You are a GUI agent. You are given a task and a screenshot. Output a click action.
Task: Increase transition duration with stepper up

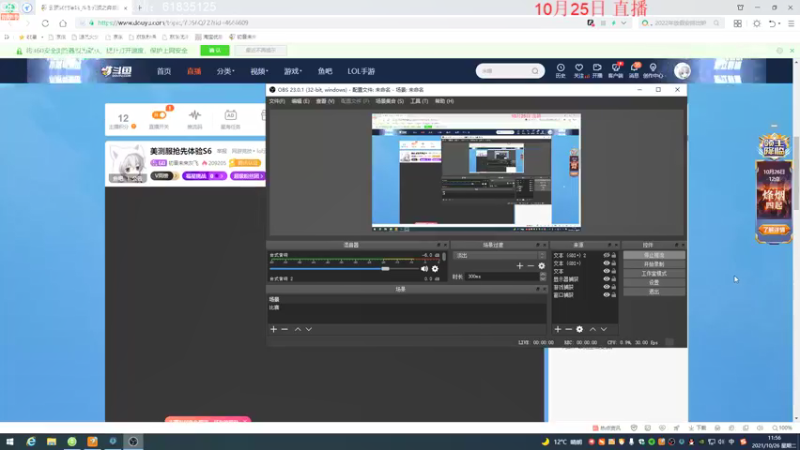click(542, 274)
